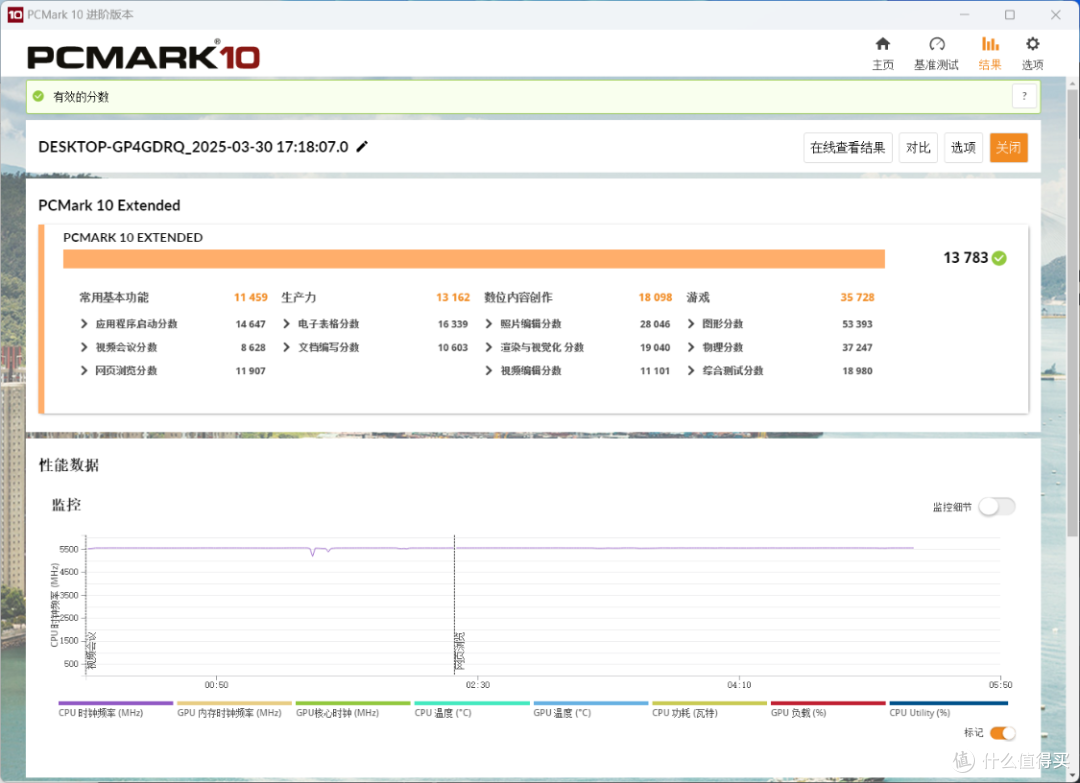Click the 监控 section heading

click(67, 505)
